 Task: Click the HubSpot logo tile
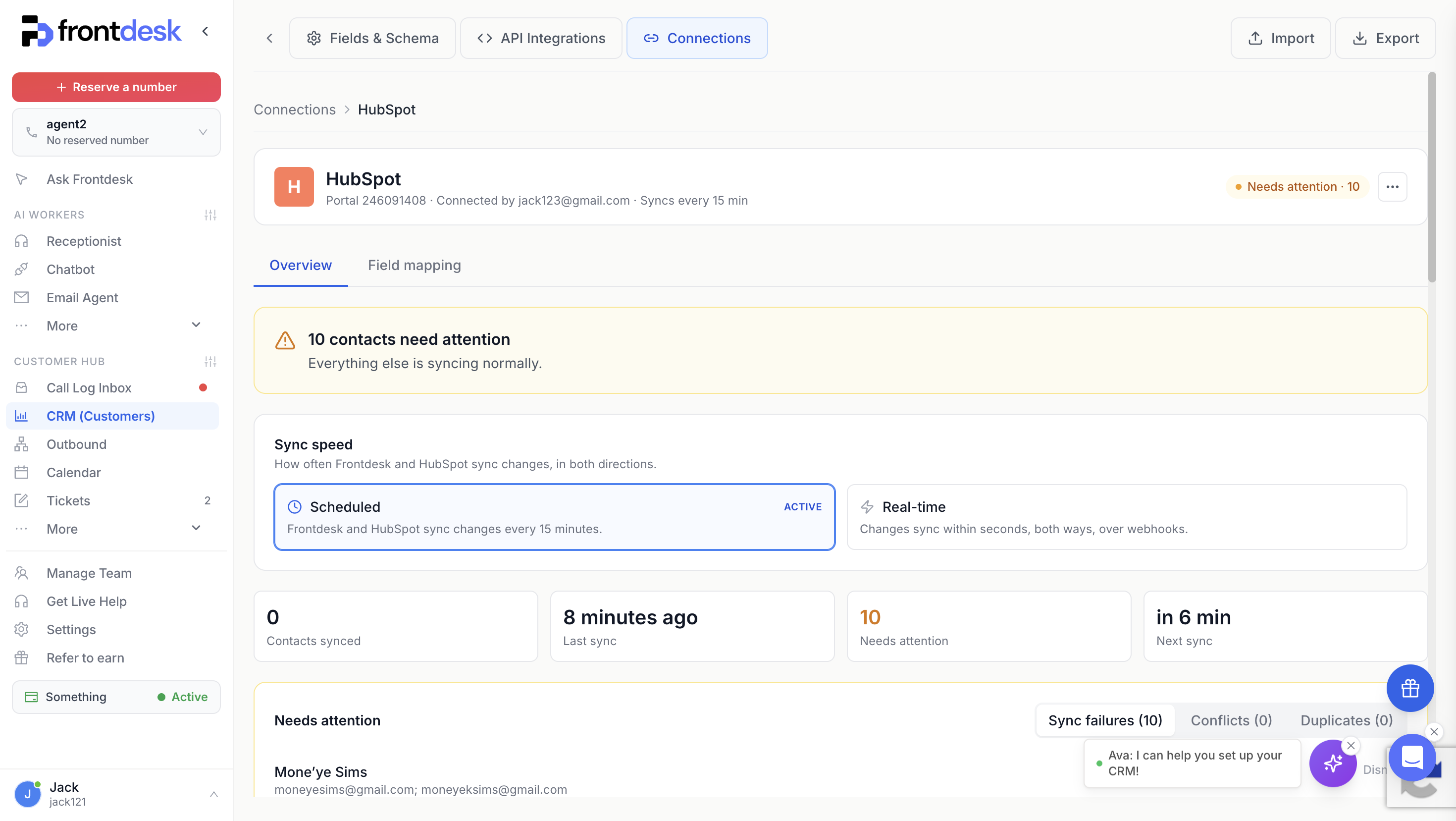point(294,187)
